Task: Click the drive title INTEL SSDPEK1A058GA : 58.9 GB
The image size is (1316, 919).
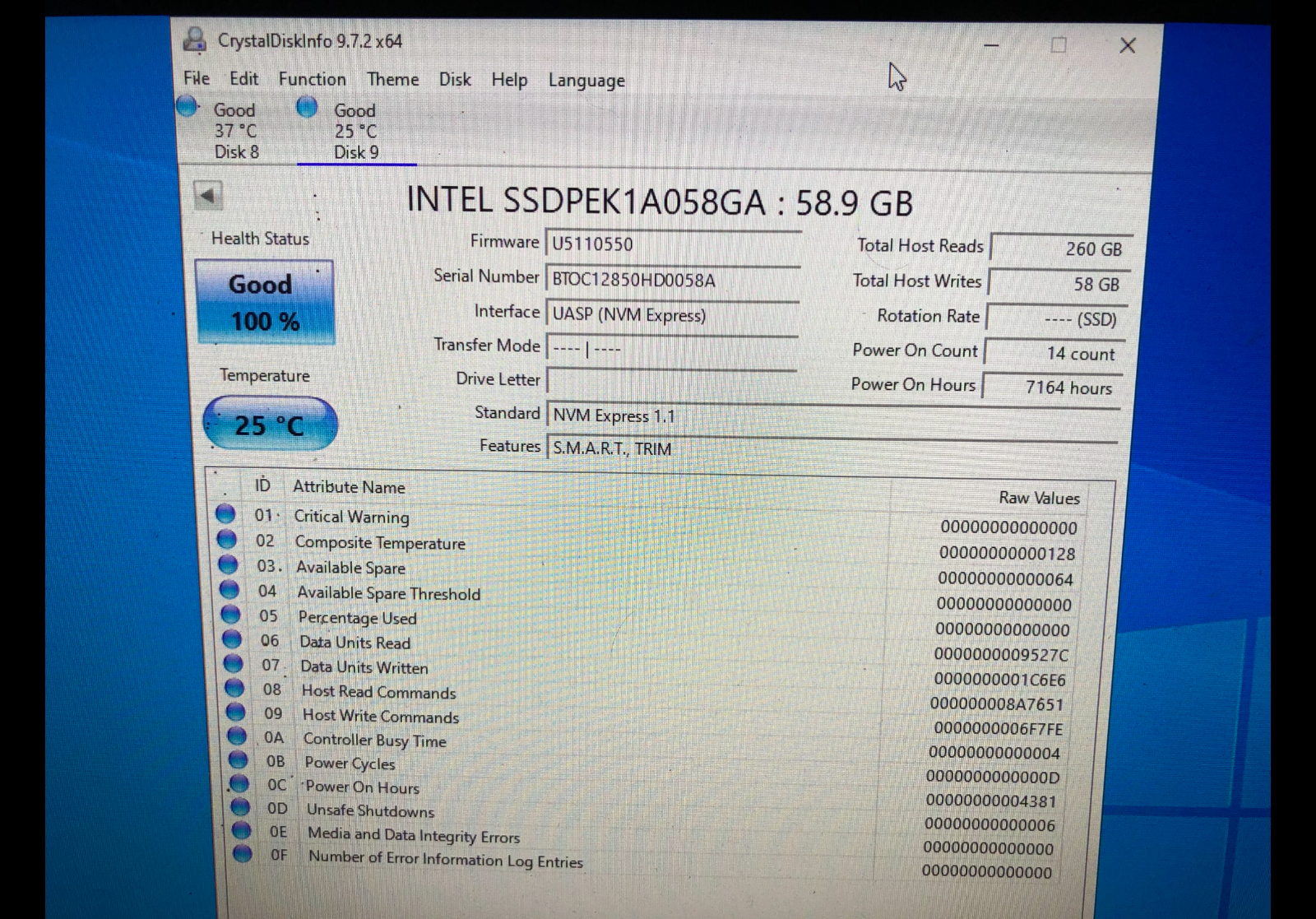Action: [x=660, y=202]
